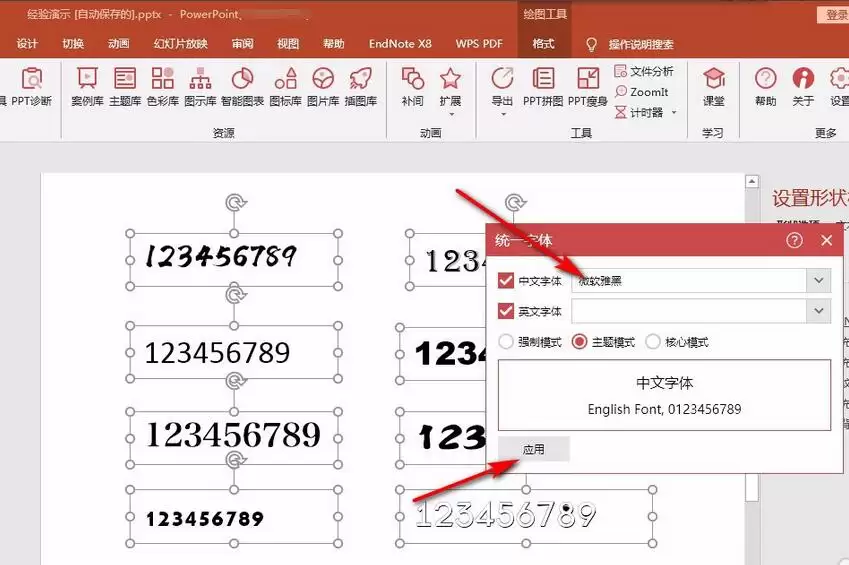Open the 图示库 diagram library
The image size is (849, 565).
tap(200, 86)
